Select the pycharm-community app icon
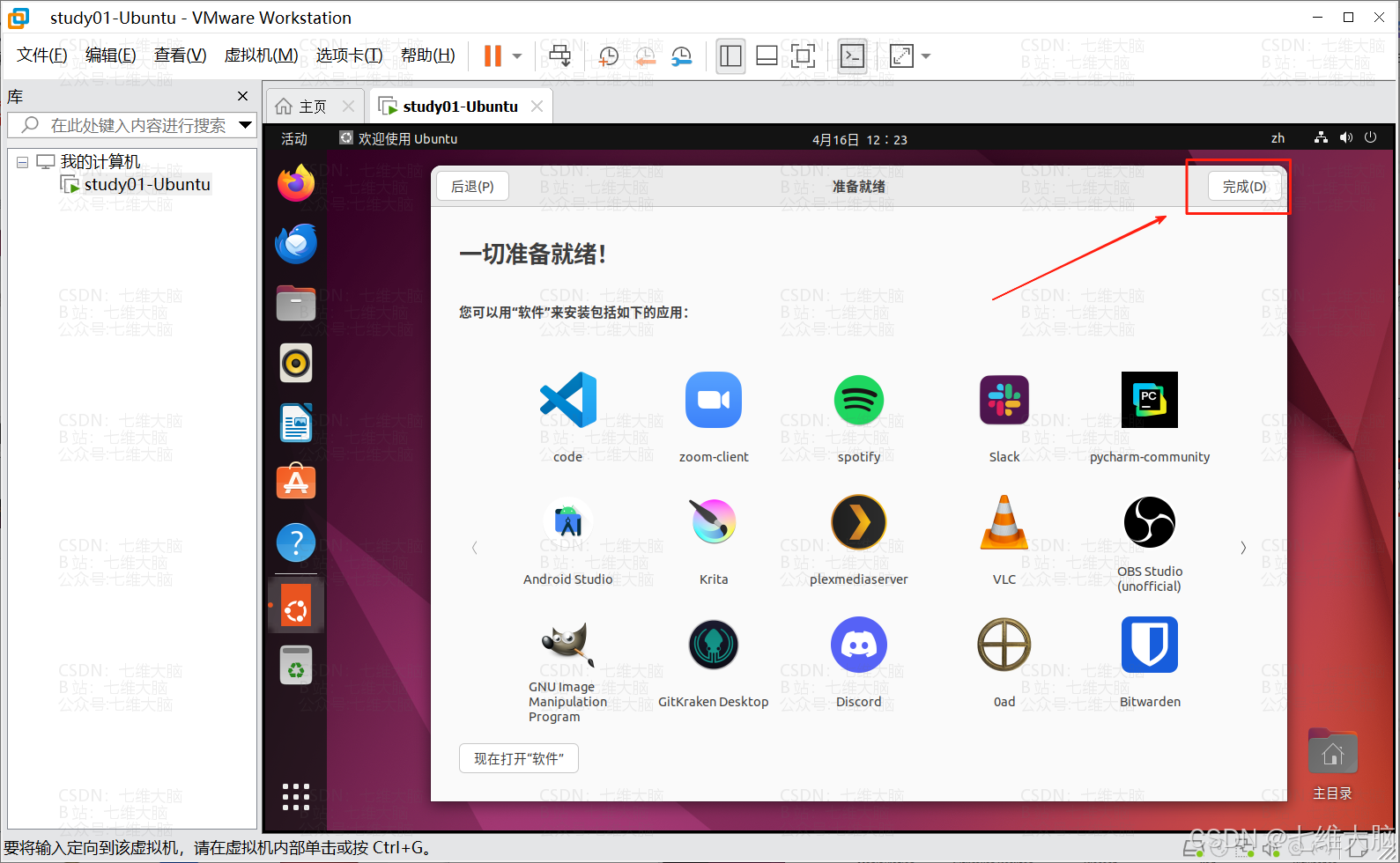The width and height of the screenshot is (1400, 863). point(1150,400)
